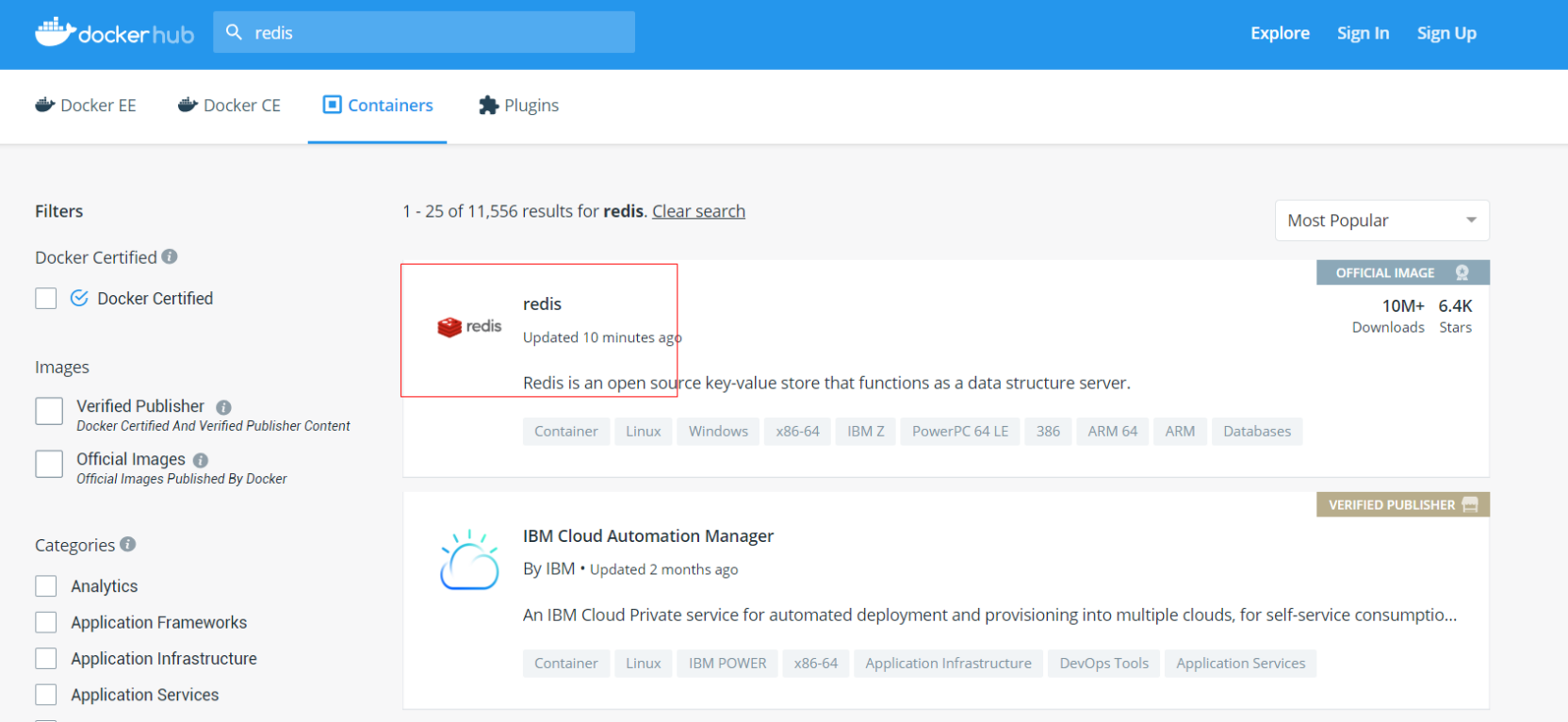Click the ARM tag on redis
The height and width of the screenshot is (722, 1568).
1180,431
